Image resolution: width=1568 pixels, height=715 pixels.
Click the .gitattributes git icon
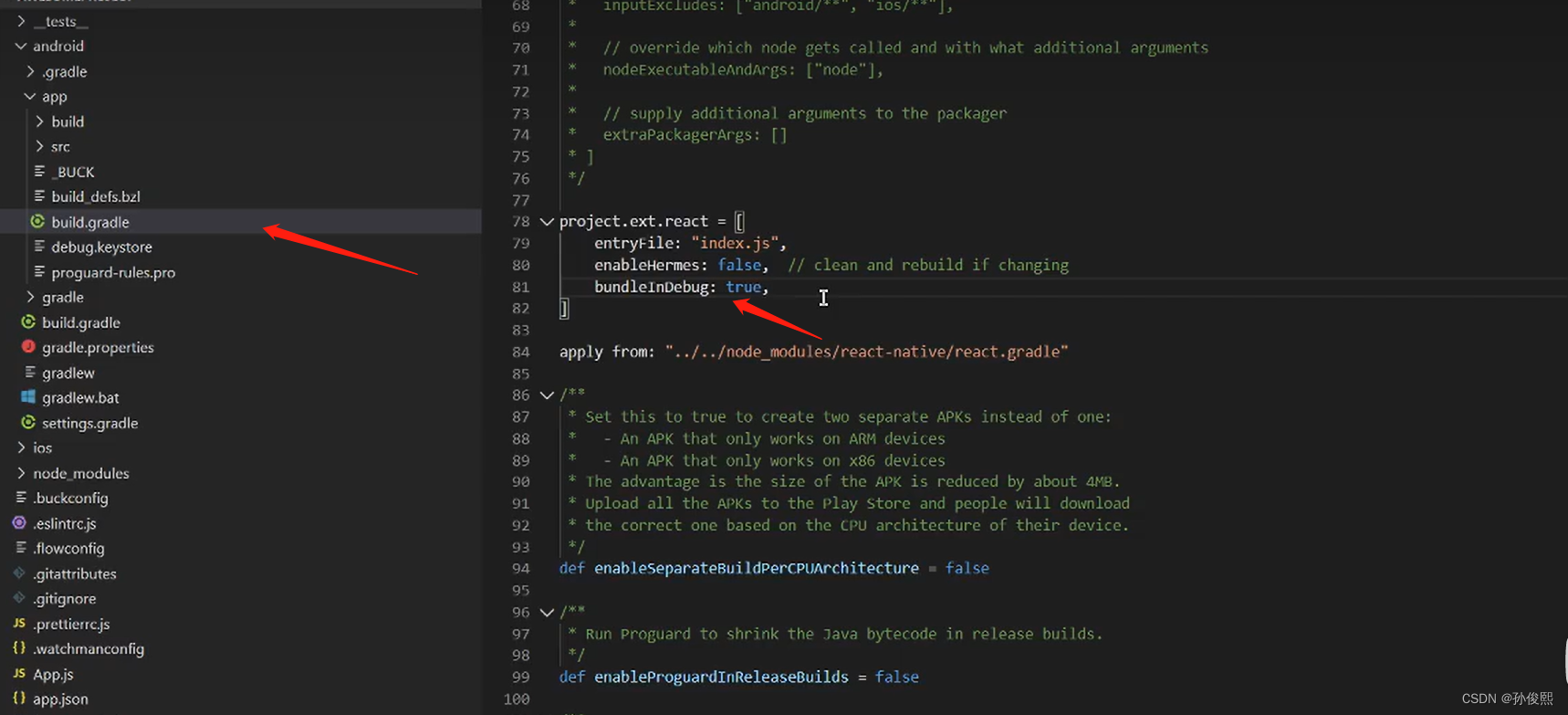coord(19,573)
